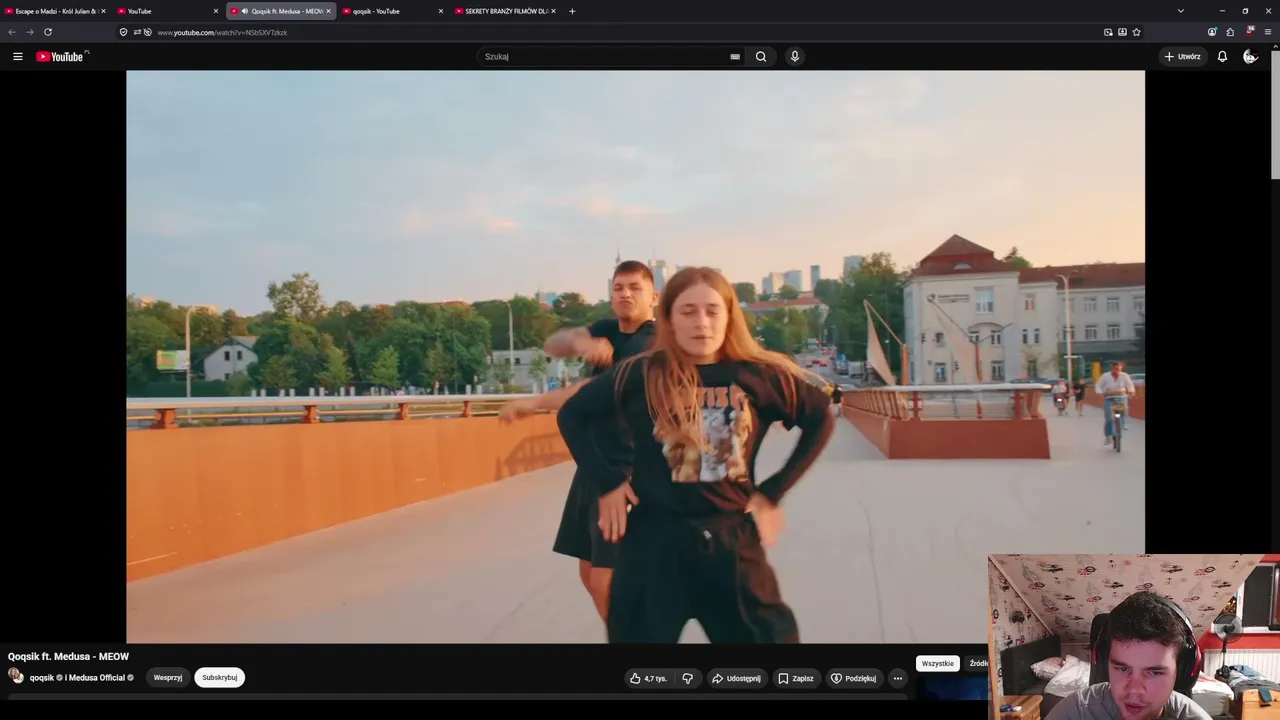Image resolution: width=1280 pixels, height=720 pixels.
Task: Open the tracking protection shield icon
Action: [123, 32]
